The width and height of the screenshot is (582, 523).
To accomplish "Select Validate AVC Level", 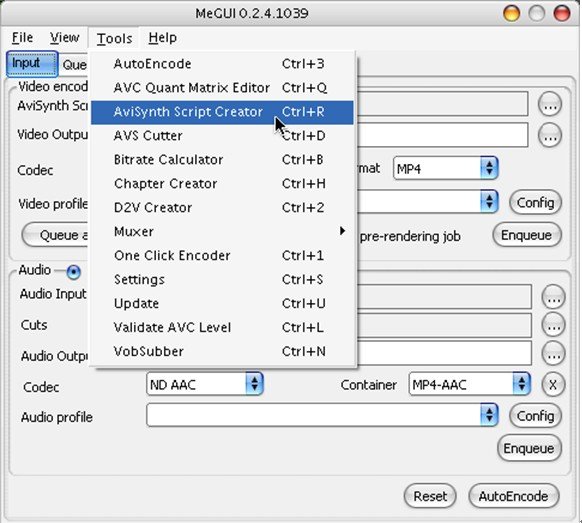I will tap(222, 327).
